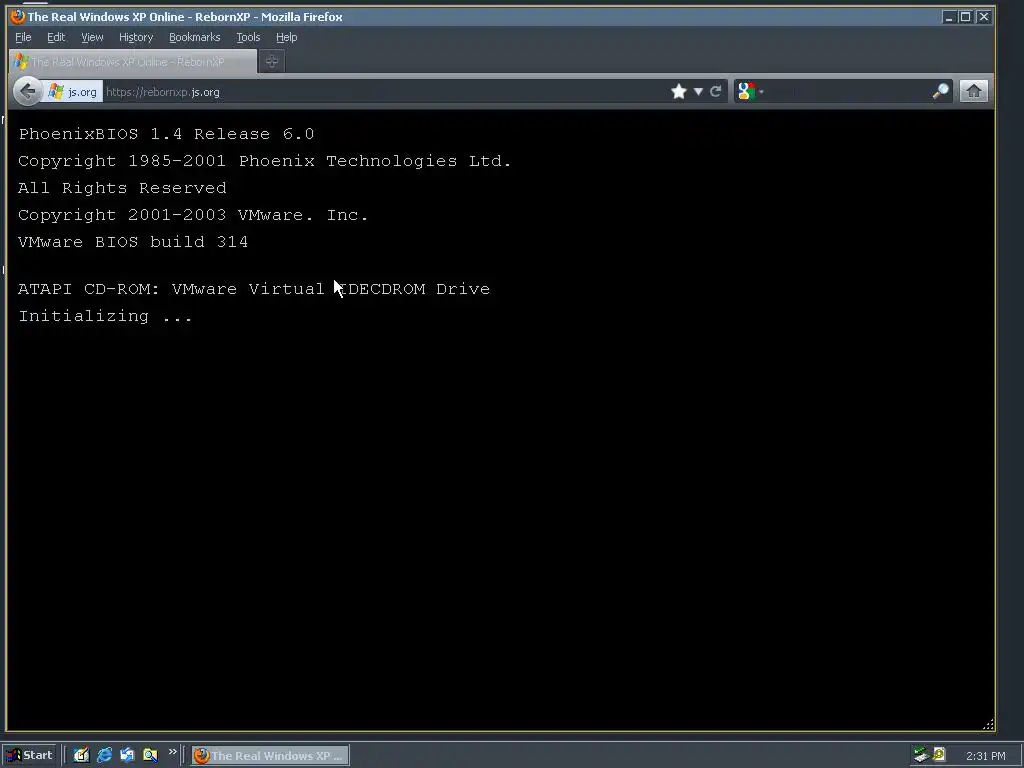Expand hidden quick launch items chevron
The image size is (1024, 768).
[172, 752]
